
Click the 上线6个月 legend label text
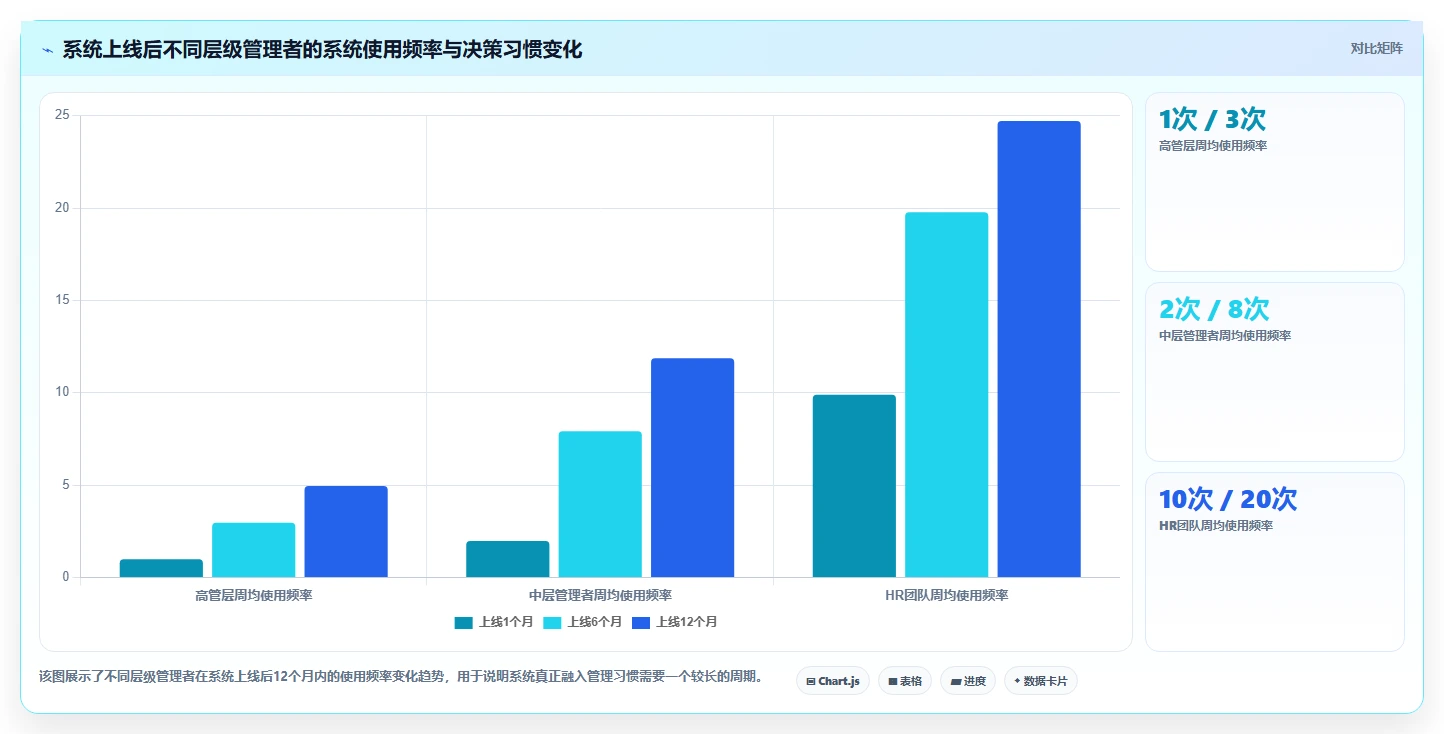pos(595,622)
